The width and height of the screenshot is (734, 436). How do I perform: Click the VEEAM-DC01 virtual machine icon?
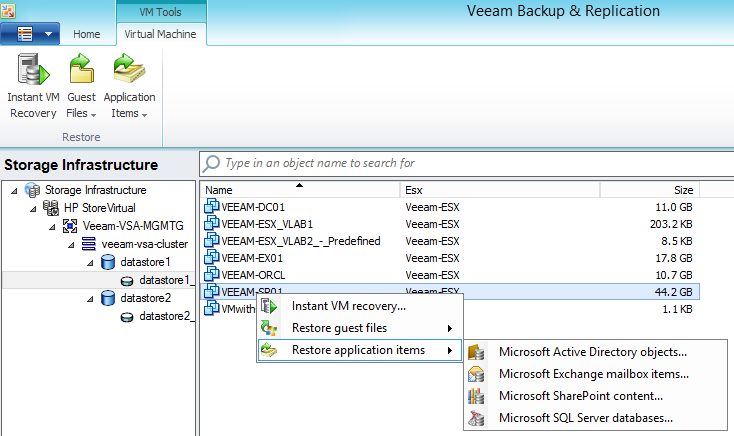tap(211, 207)
